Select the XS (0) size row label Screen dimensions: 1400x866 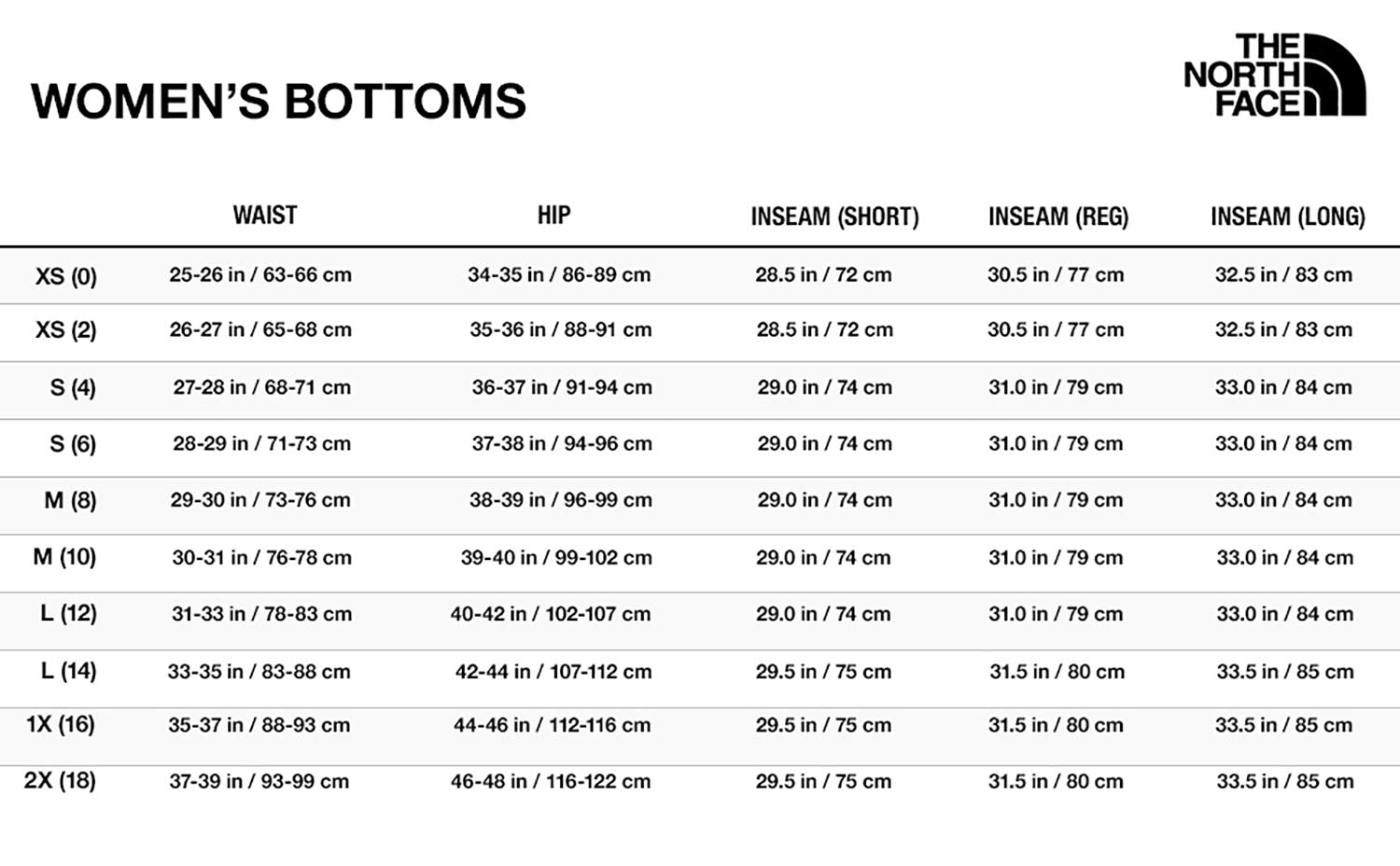pyautogui.click(x=66, y=276)
